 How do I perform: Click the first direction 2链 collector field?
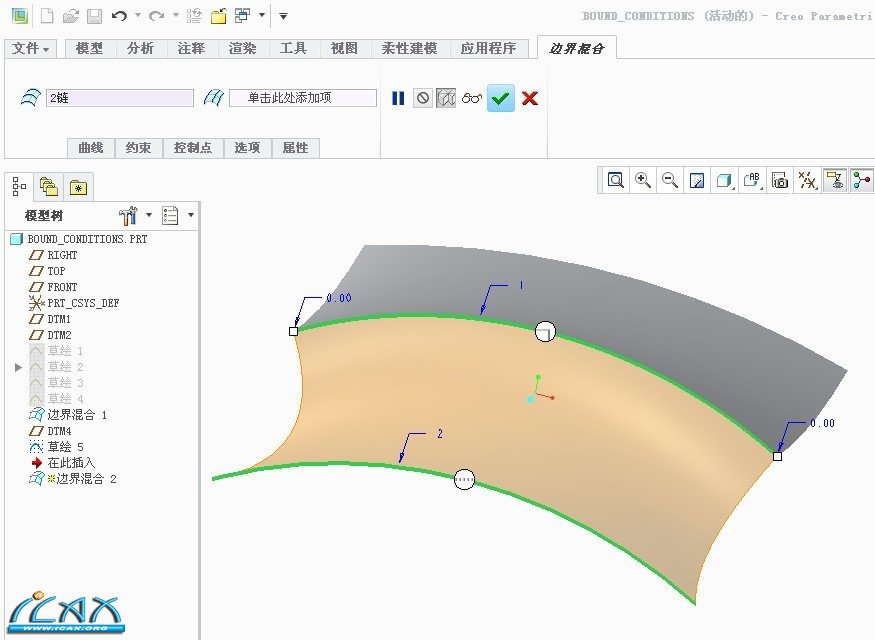click(119, 98)
